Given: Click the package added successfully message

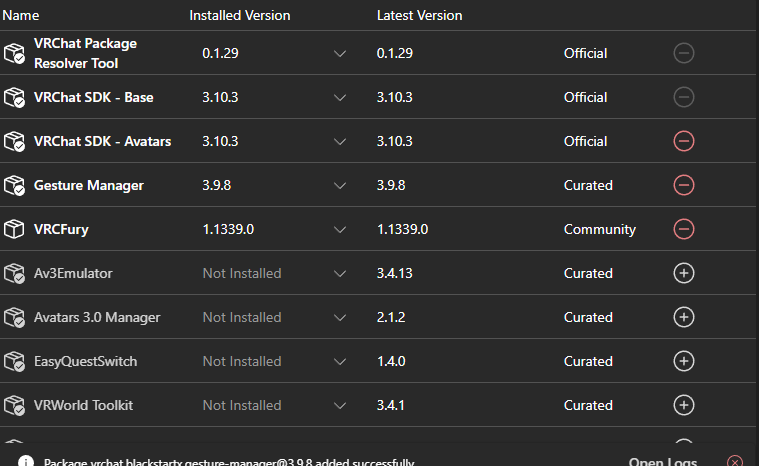Looking at the screenshot, I should pyautogui.click(x=229, y=462).
